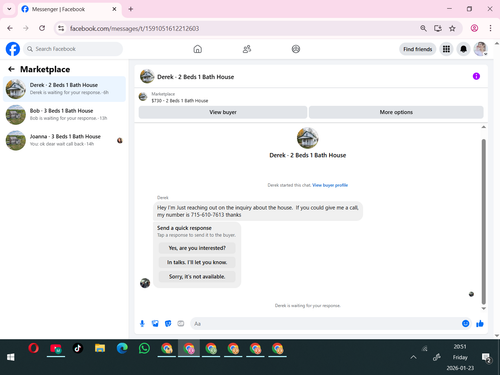Open Bob's 3 Beds 1 Bath House conversation
500x375 pixels.
click(64, 114)
